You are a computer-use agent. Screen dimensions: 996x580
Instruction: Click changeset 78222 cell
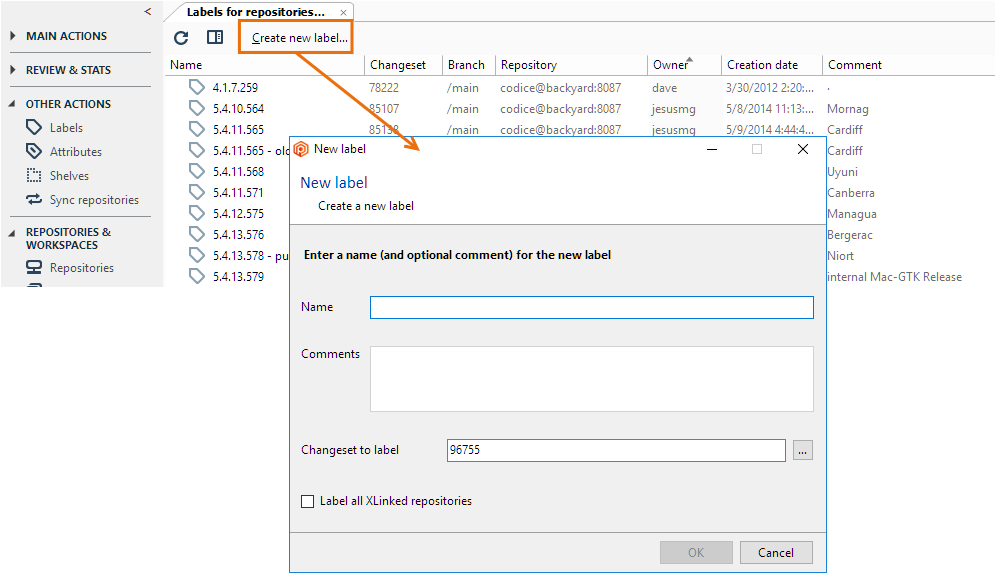(384, 88)
